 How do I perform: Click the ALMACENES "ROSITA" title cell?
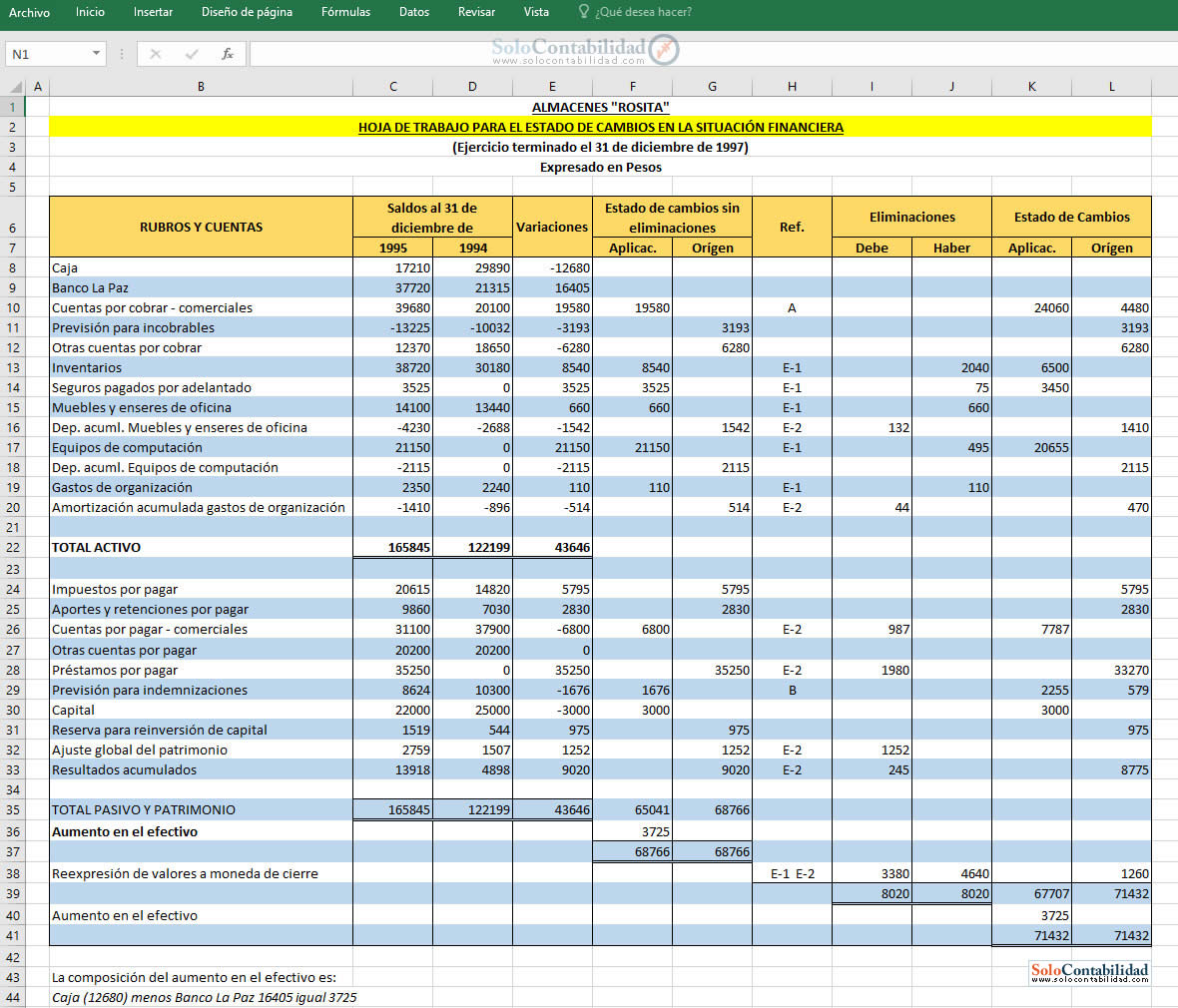[600, 107]
